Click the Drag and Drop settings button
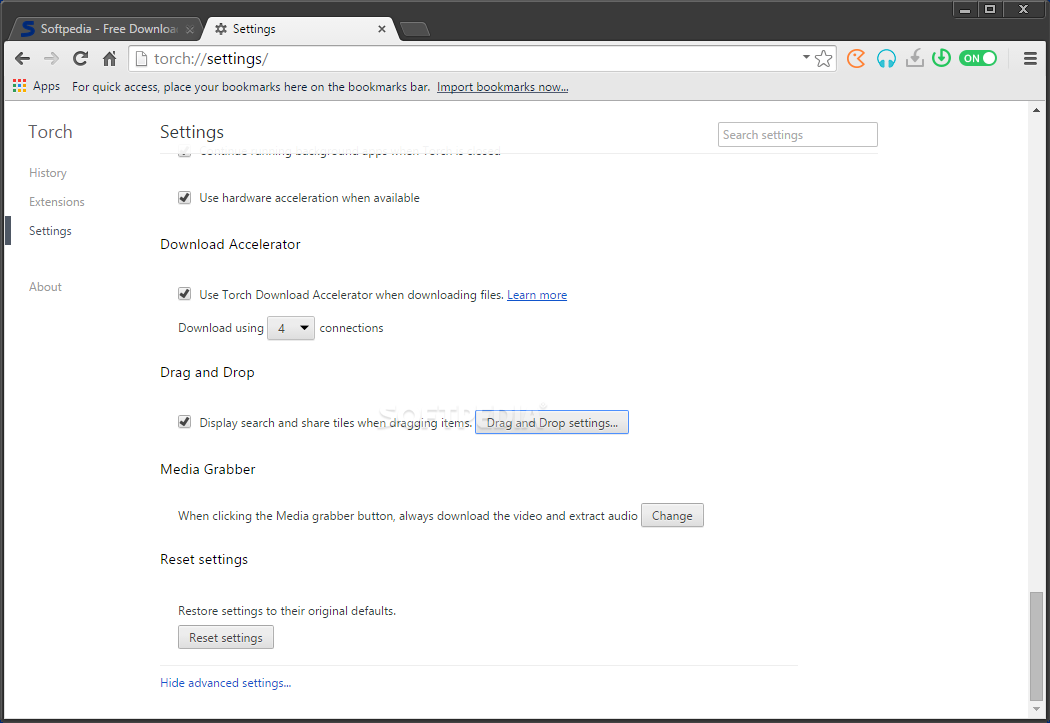The height and width of the screenshot is (723, 1050). coord(552,423)
